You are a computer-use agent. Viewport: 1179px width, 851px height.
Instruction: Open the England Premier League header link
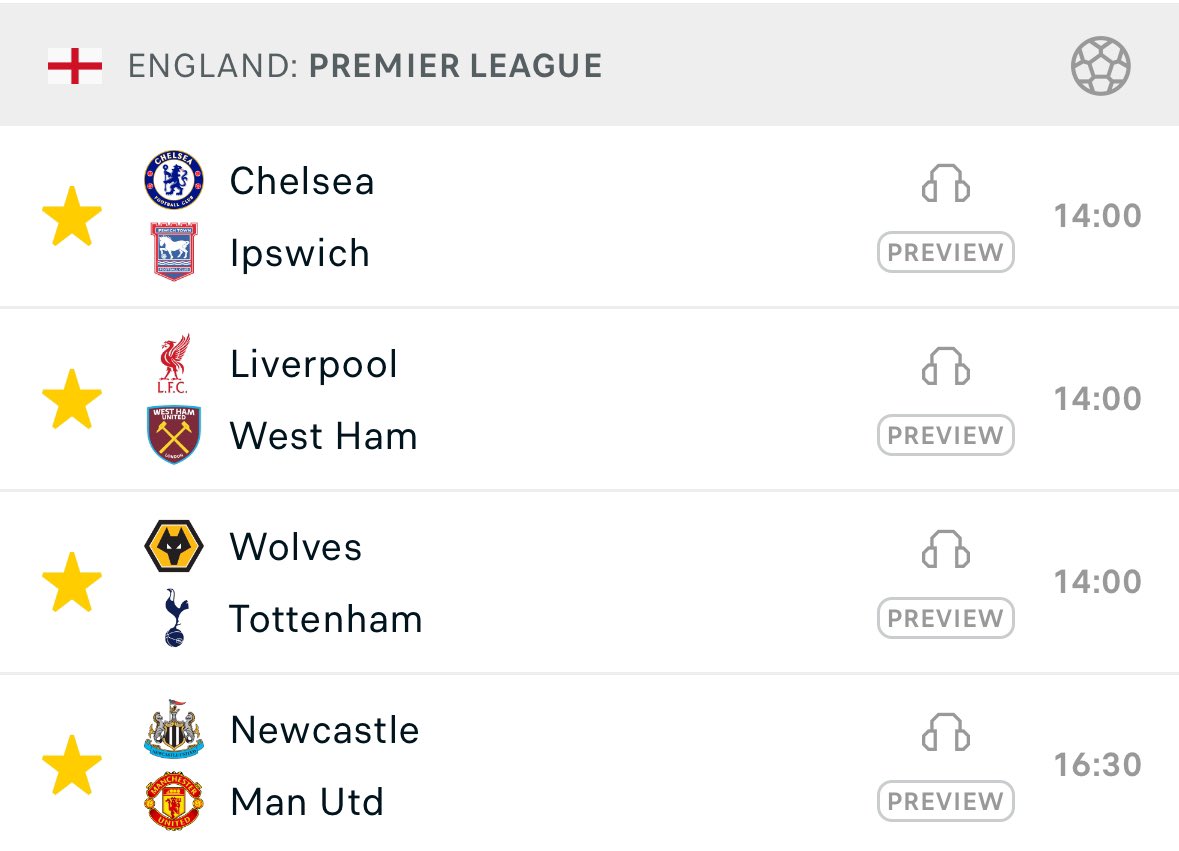point(365,66)
